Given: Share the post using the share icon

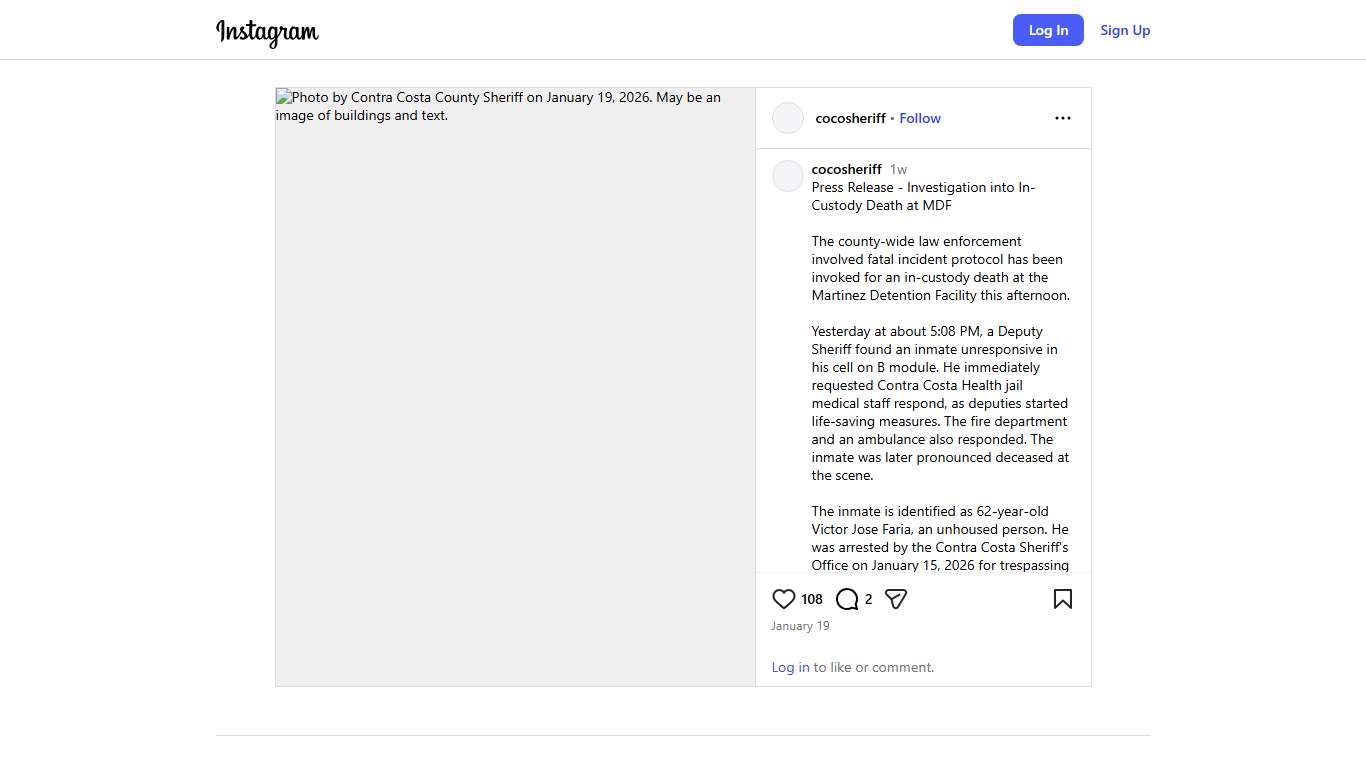Looking at the screenshot, I should pos(896,599).
